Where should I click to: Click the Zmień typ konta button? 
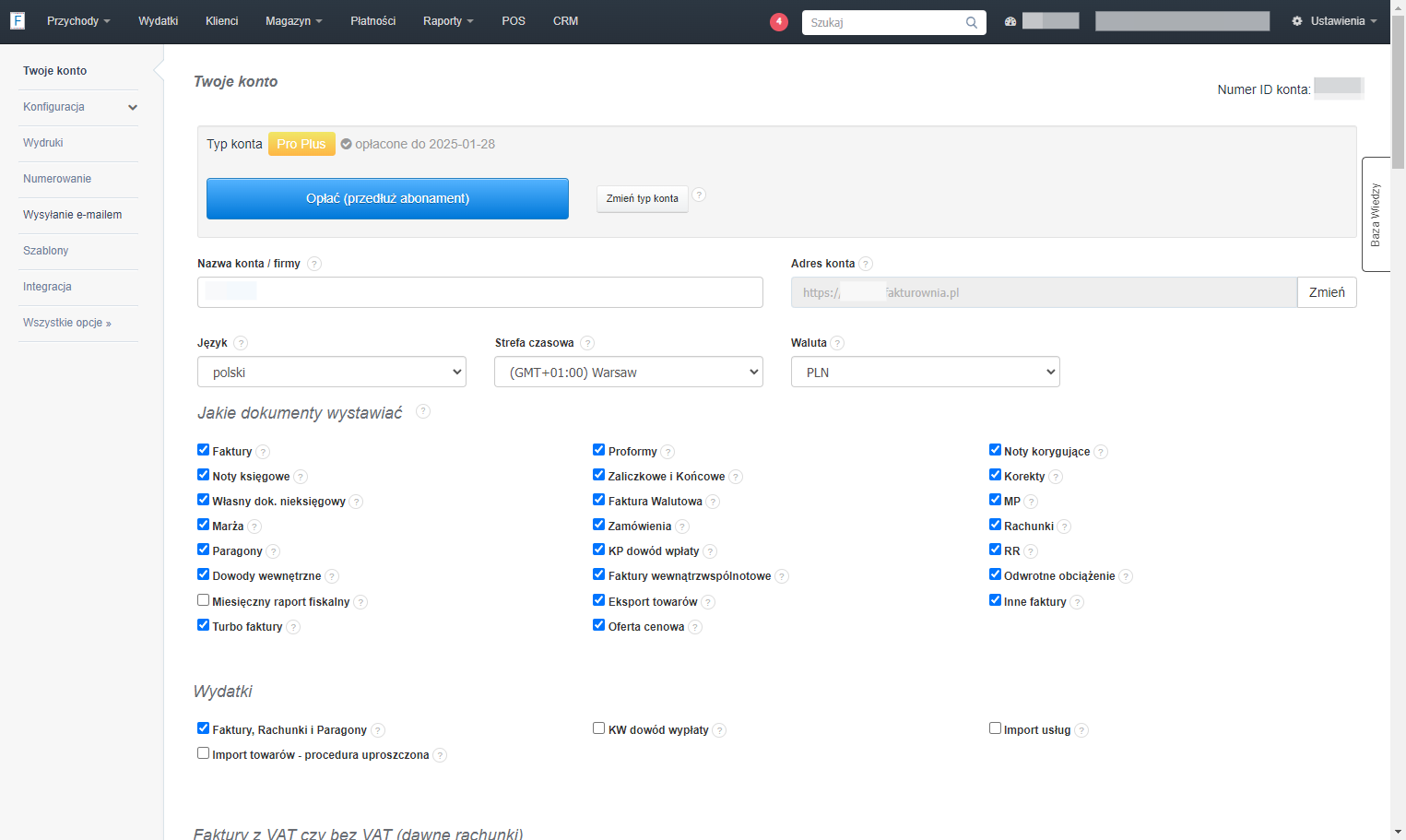click(643, 198)
